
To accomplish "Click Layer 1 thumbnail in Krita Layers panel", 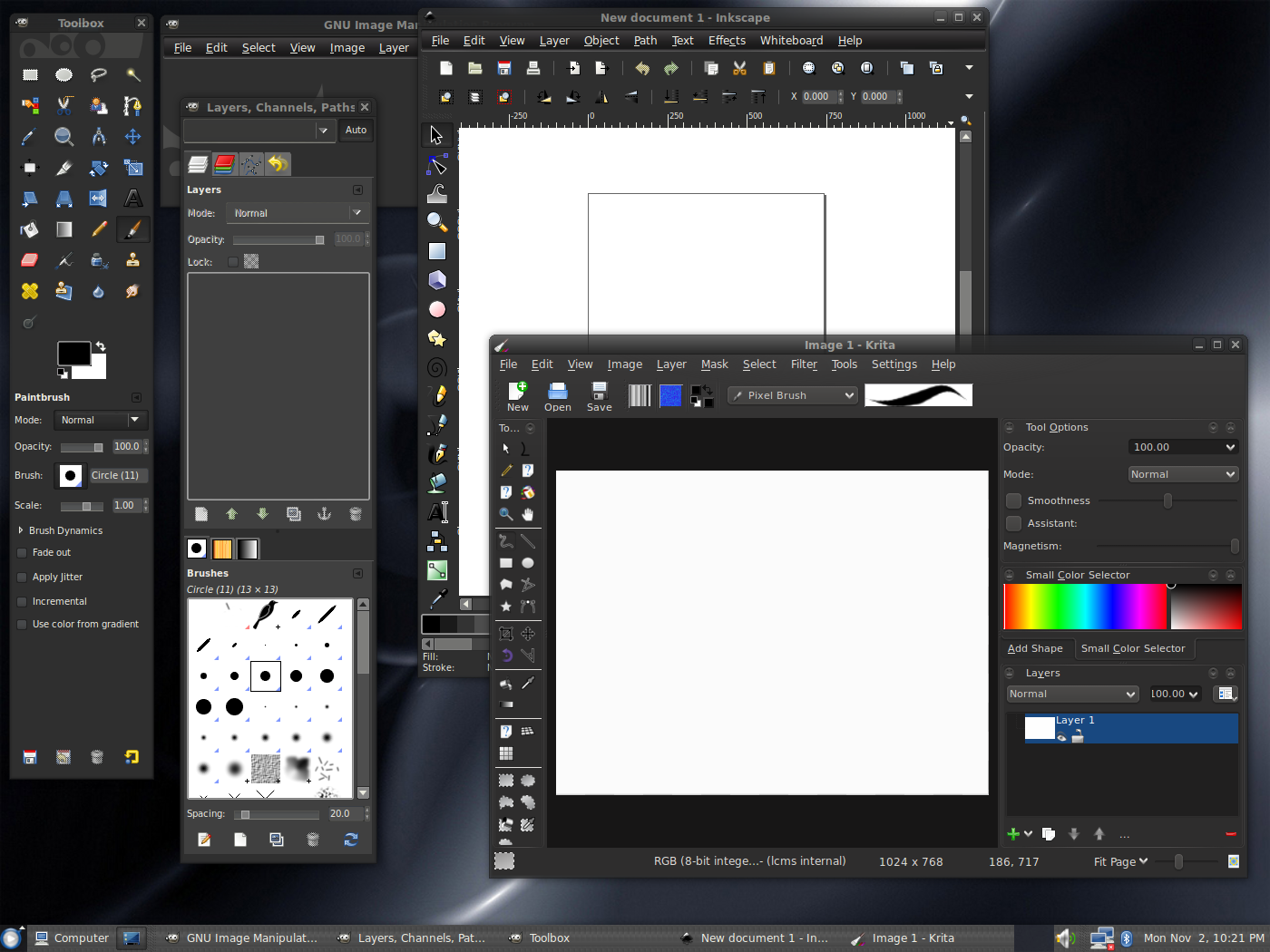I will click(1040, 728).
